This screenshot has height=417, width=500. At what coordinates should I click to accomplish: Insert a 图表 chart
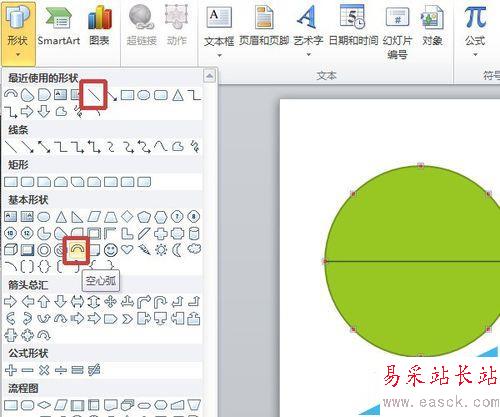(x=99, y=25)
